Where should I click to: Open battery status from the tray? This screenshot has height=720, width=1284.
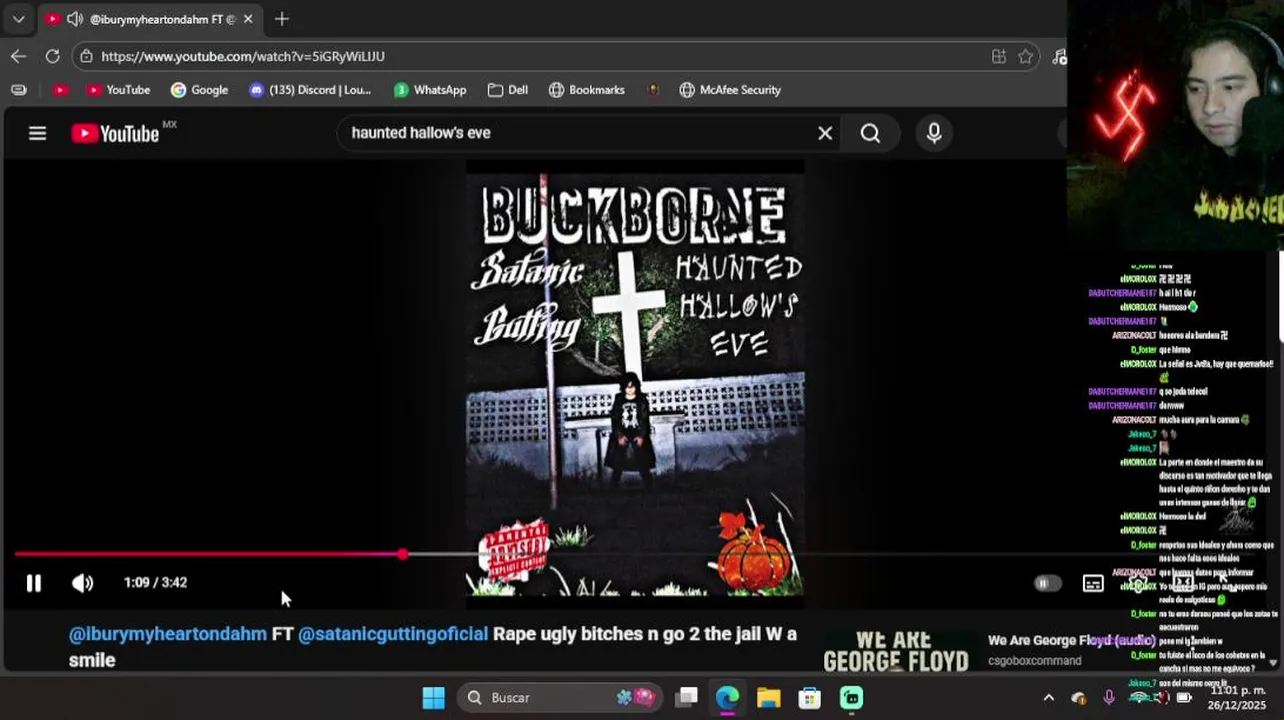point(1184,697)
